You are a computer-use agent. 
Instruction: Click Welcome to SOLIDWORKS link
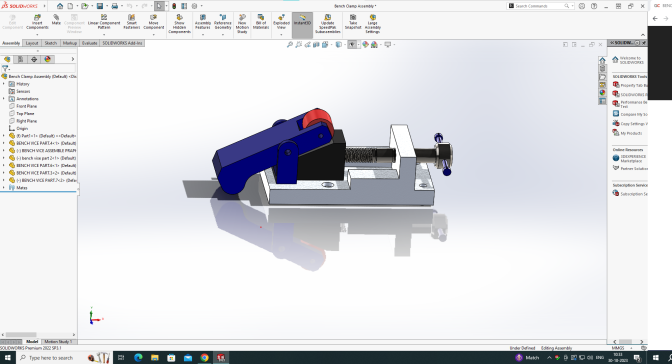point(631,60)
